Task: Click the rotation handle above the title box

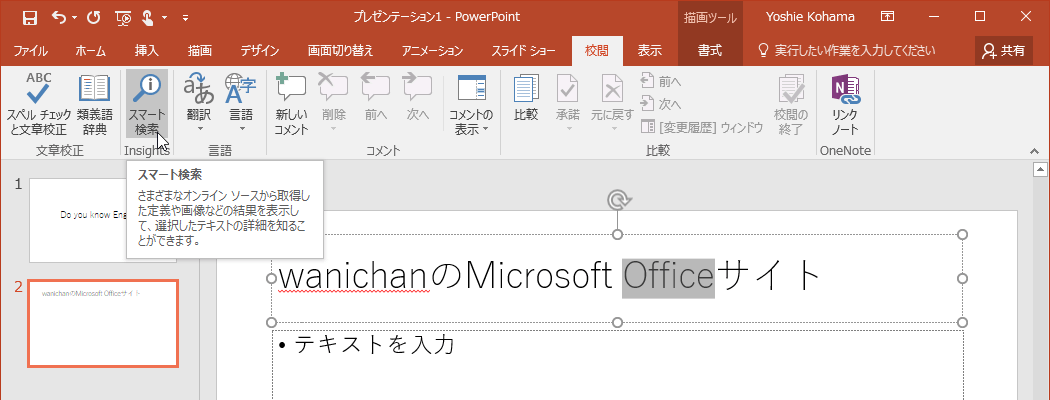Action: pos(617,200)
